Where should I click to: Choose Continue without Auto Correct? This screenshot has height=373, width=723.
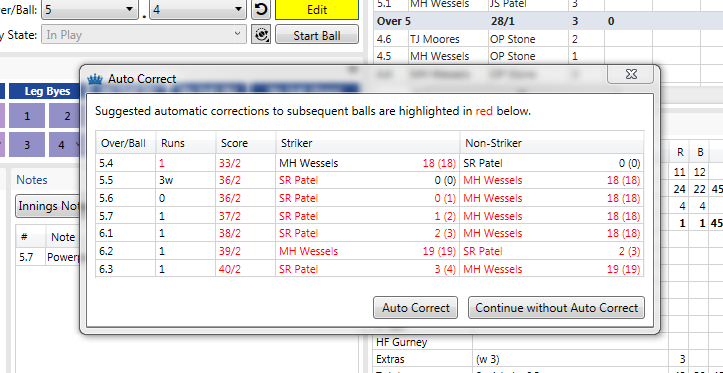click(x=557, y=308)
